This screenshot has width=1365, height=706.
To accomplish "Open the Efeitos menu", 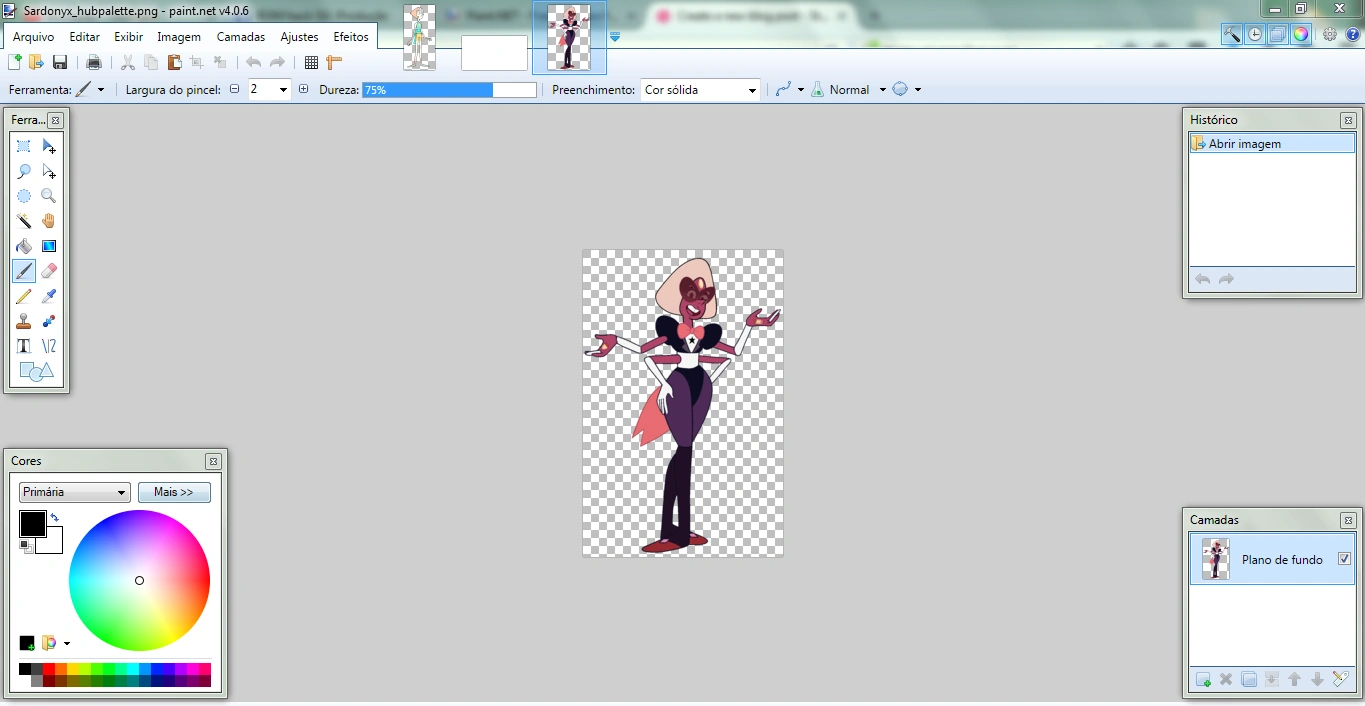I will 351,37.
